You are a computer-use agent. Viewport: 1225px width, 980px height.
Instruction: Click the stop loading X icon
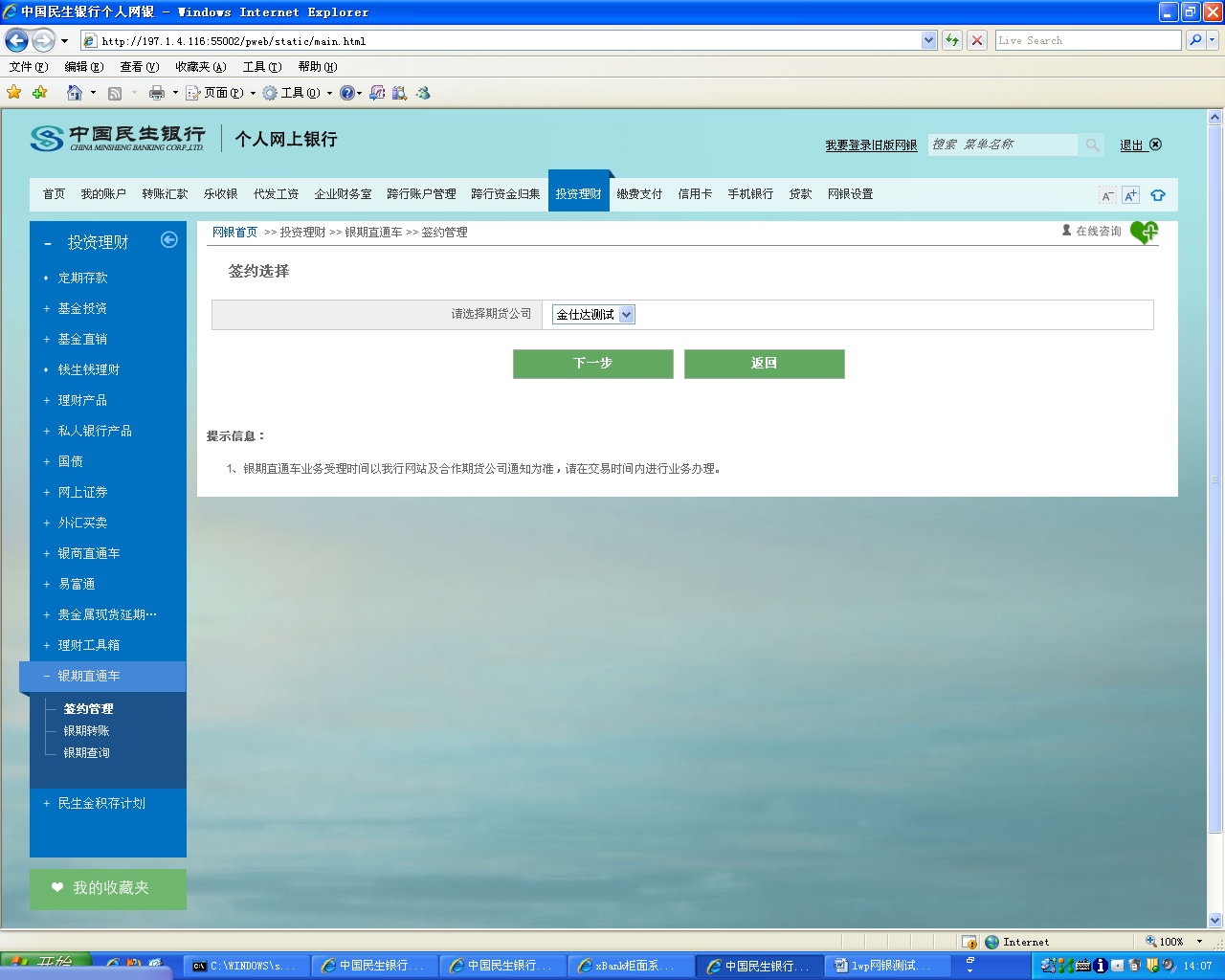click(x=976, y=40)
